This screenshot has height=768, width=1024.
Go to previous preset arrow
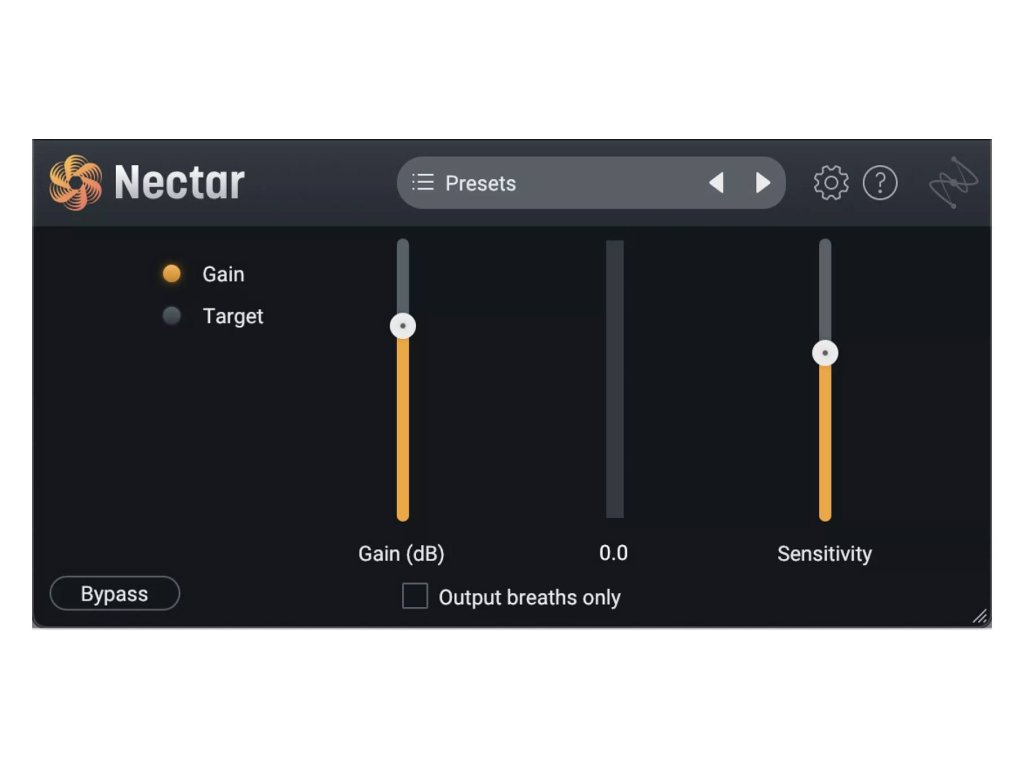(716, 183)
